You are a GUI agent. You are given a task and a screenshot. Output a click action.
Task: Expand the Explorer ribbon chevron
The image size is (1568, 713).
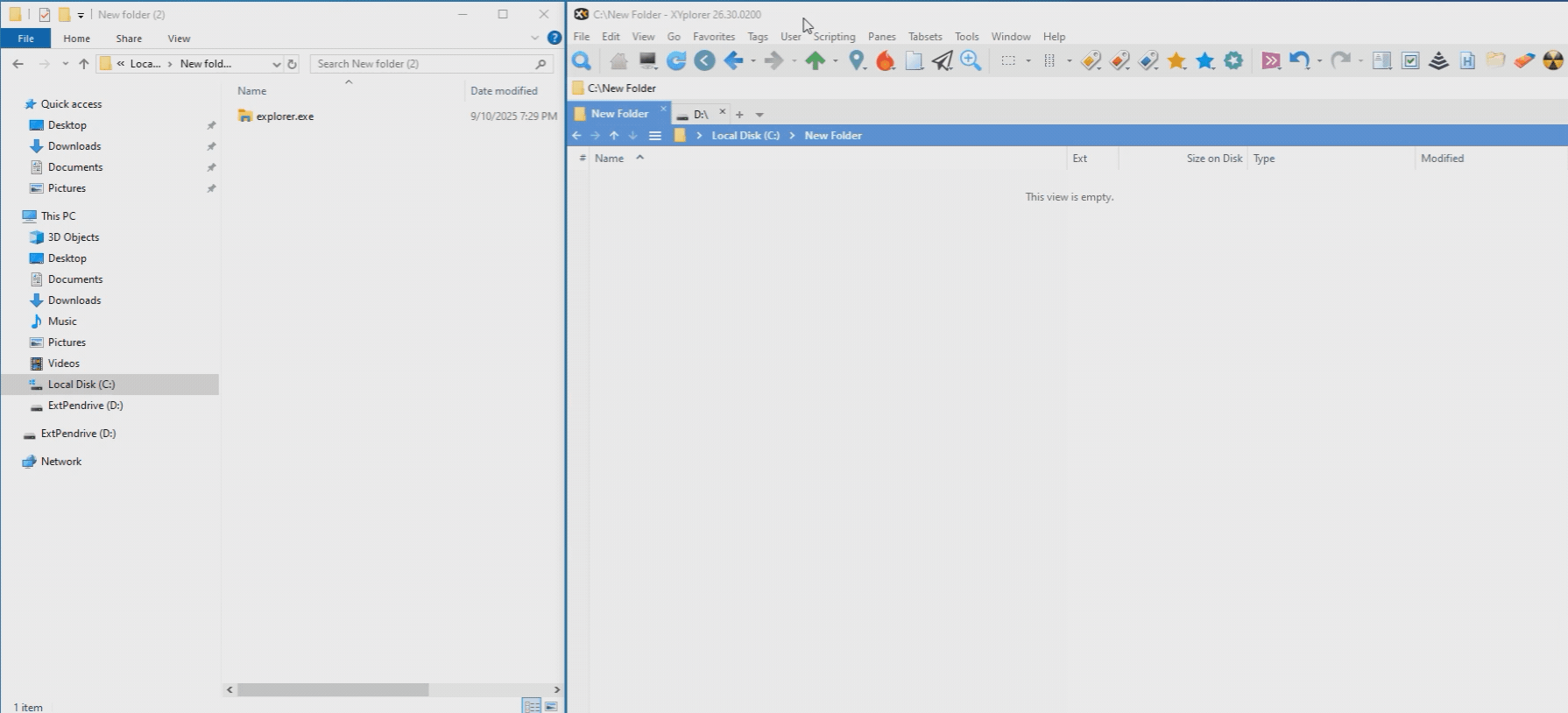534,39
